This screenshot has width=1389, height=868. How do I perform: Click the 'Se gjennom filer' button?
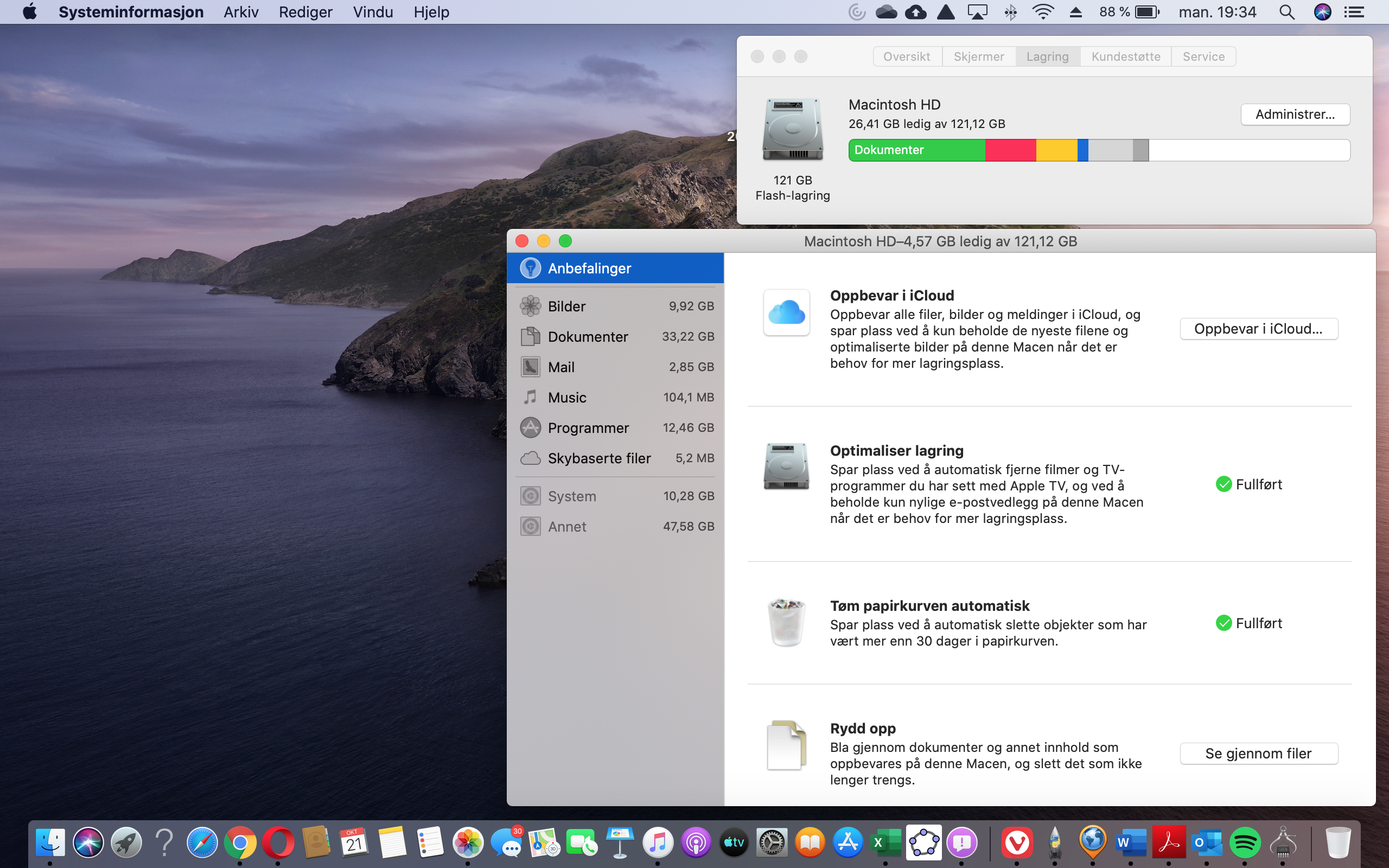click(1258, 753)
